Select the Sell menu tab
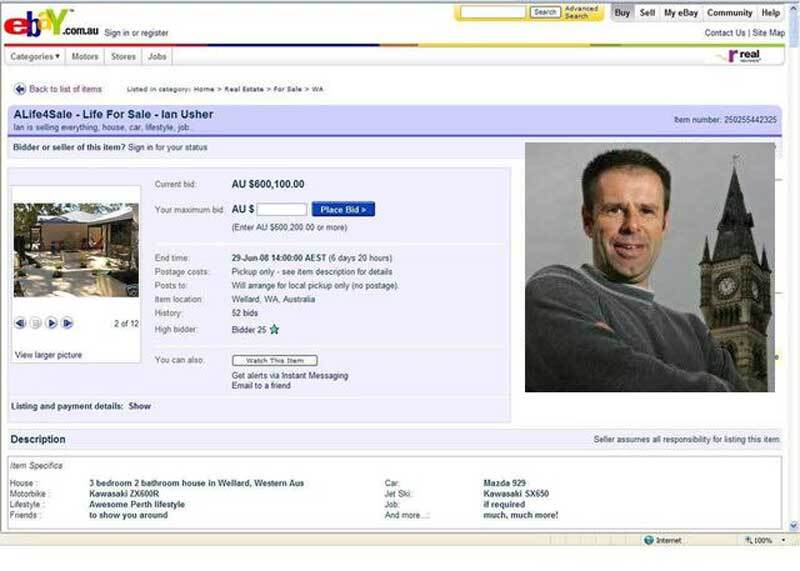Viewport: 800px width, 571px height. click(x=647, y=13)
